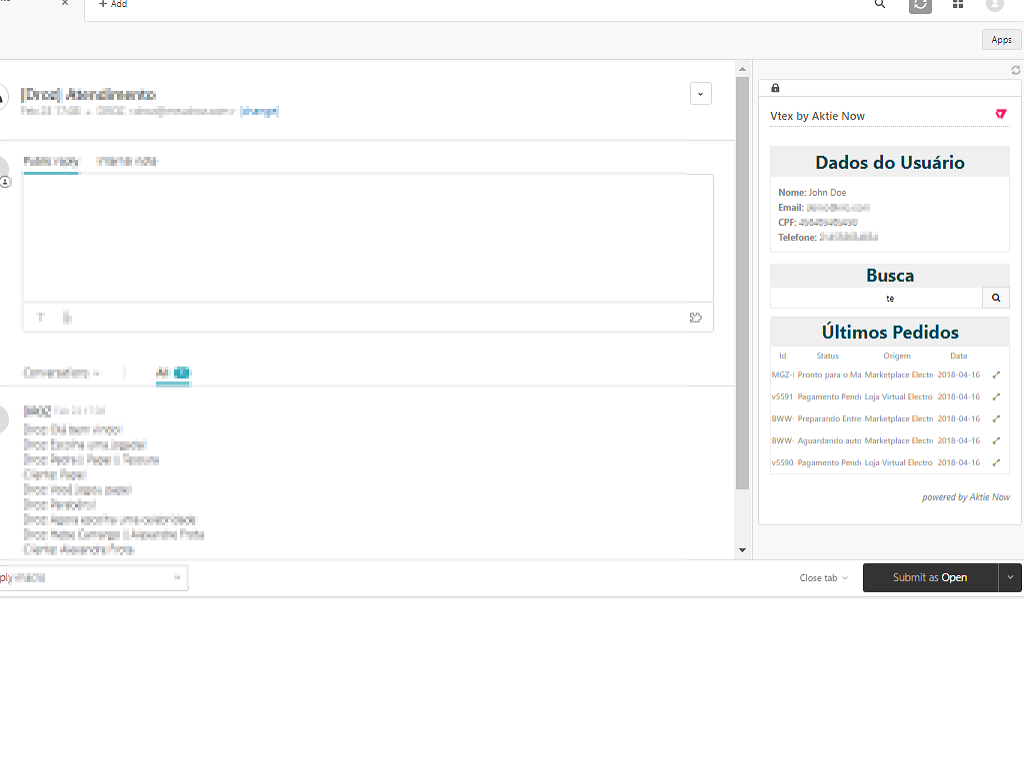Open the ticket options dropdown arrow

(701, 94)
